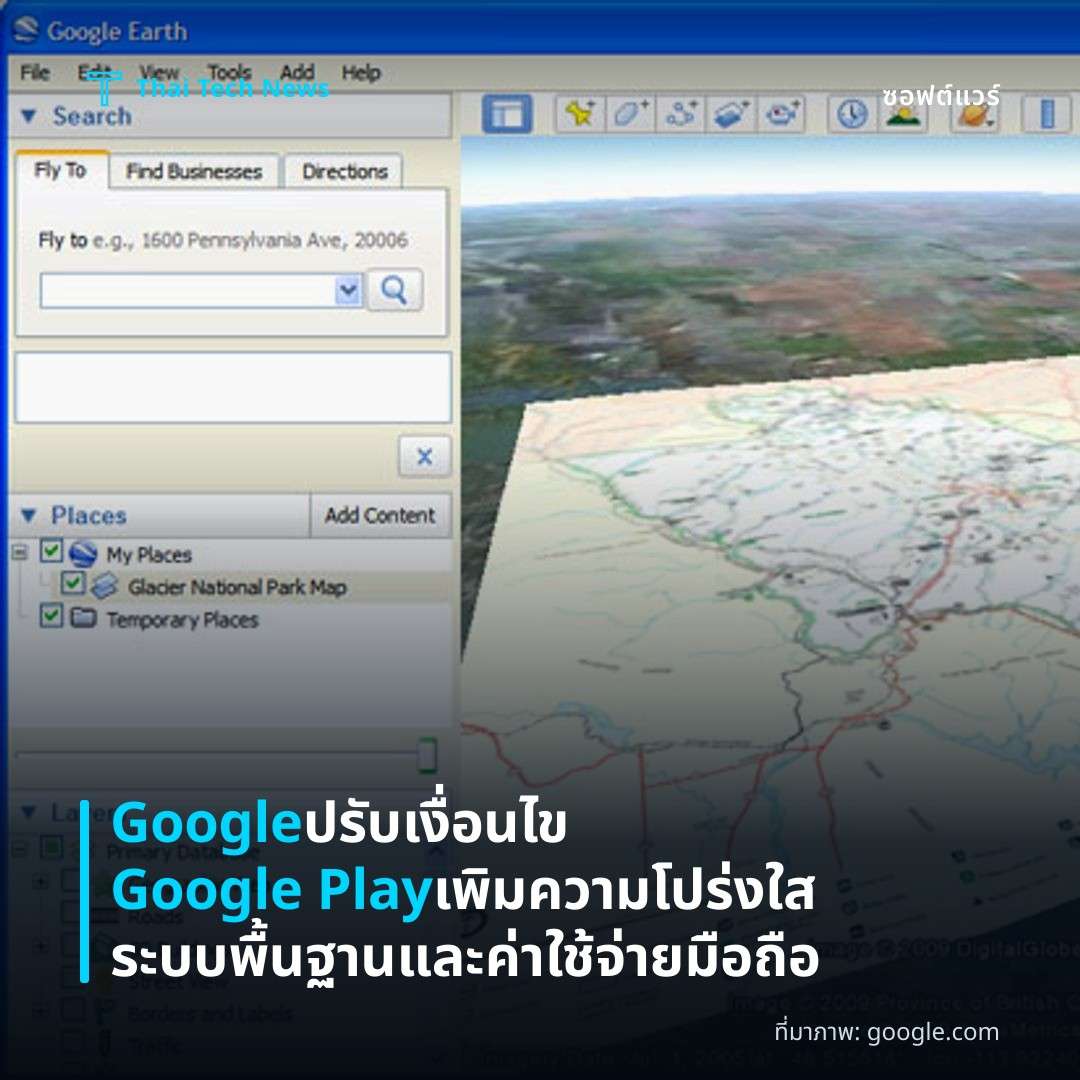
Task: Click the Google Earth title bar logo
Action: pyautogui.click(x=26, y=30)
